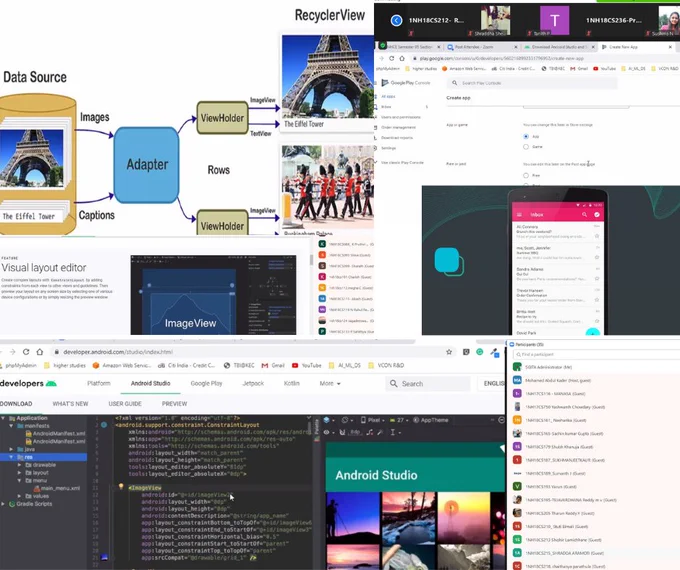Tap search icon in the phone Inbox header
Image resolution: width=680 pixels, height=570 pixels.
(584, 215)
